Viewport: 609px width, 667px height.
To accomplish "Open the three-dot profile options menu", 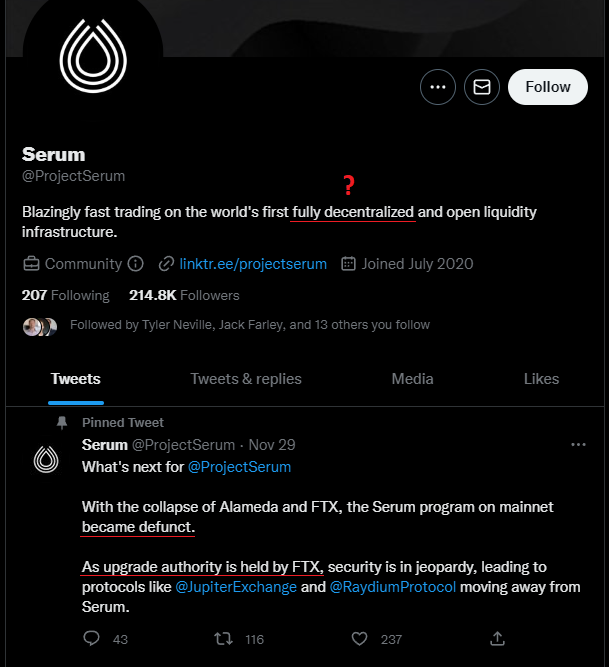I will click(437, 87).
